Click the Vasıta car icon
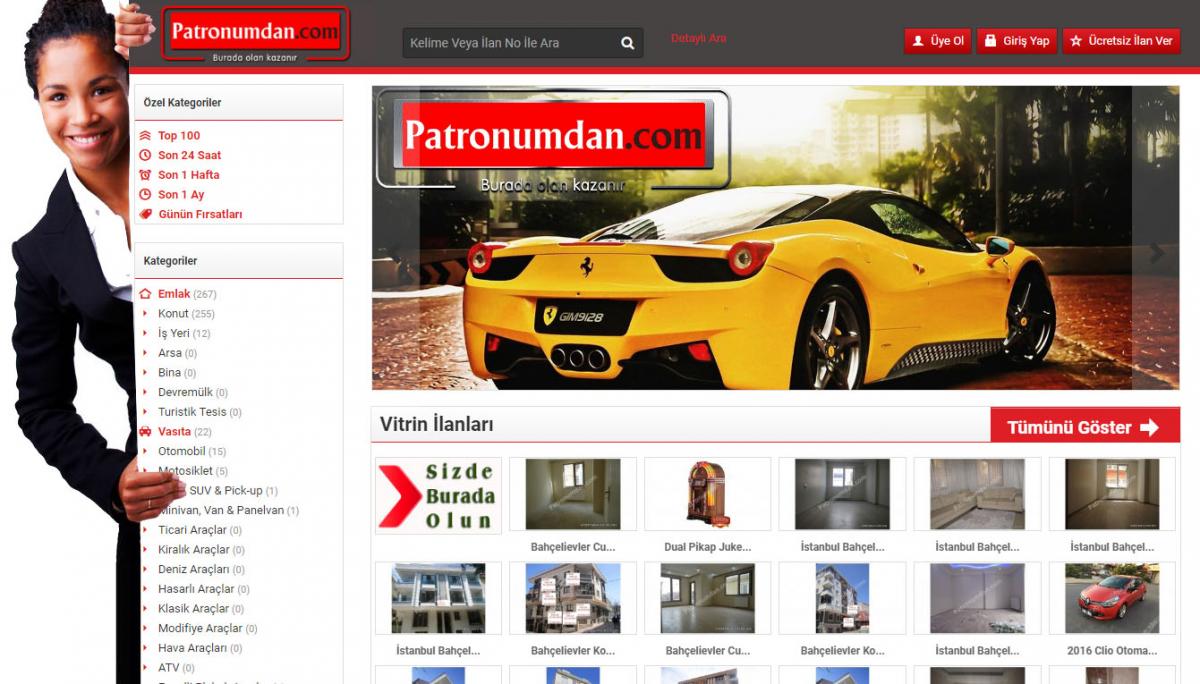This screenshot has width=1200, height=684. (145, 432)
